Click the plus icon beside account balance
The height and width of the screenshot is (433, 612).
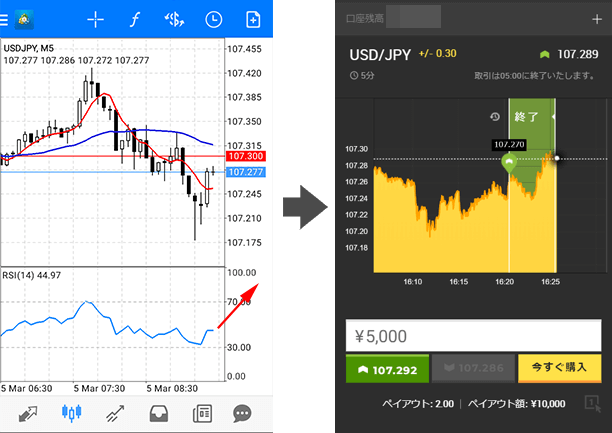pos(597,19)
